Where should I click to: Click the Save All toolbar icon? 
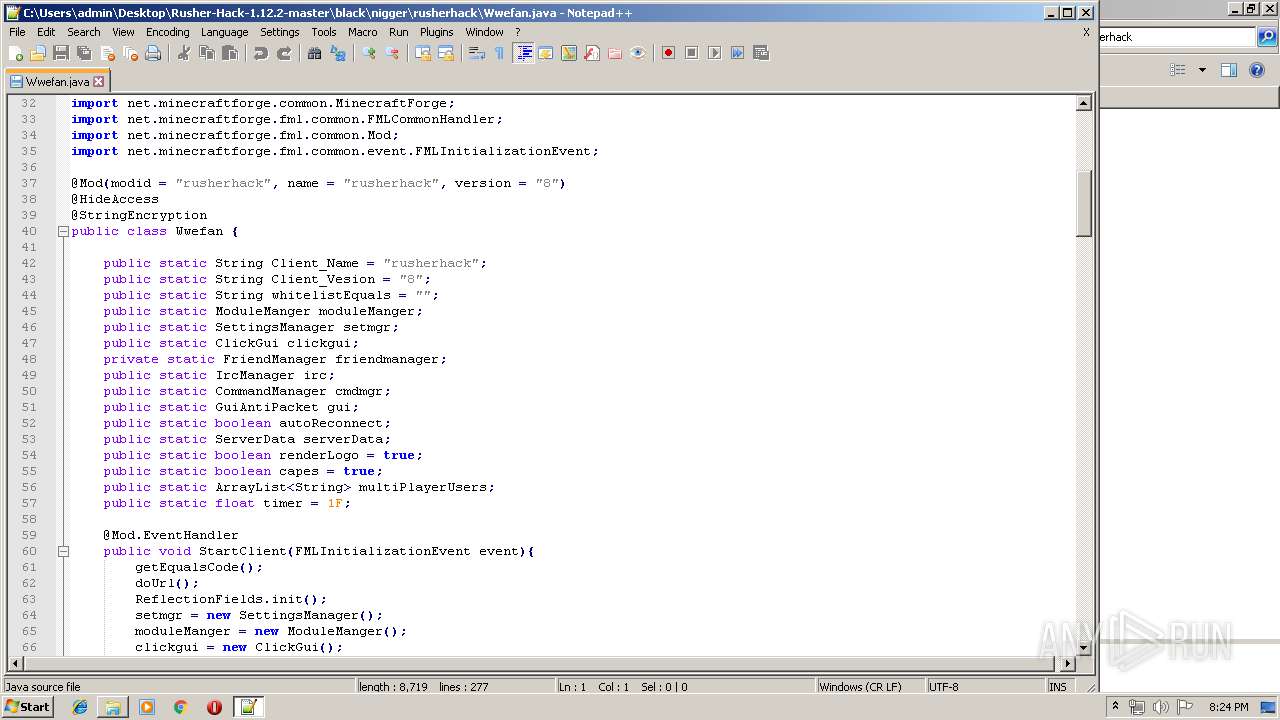click(84, 53)
